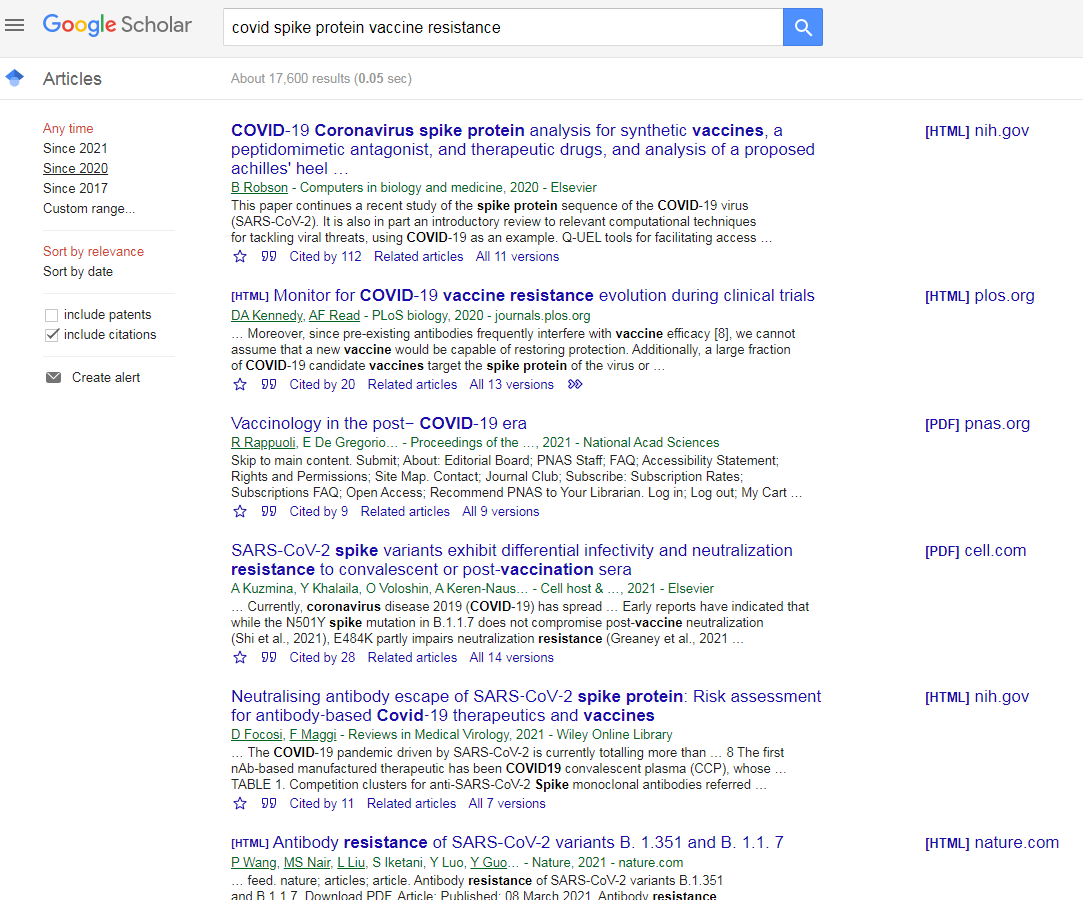Open All 14 versions link

(x=512, y=658)
